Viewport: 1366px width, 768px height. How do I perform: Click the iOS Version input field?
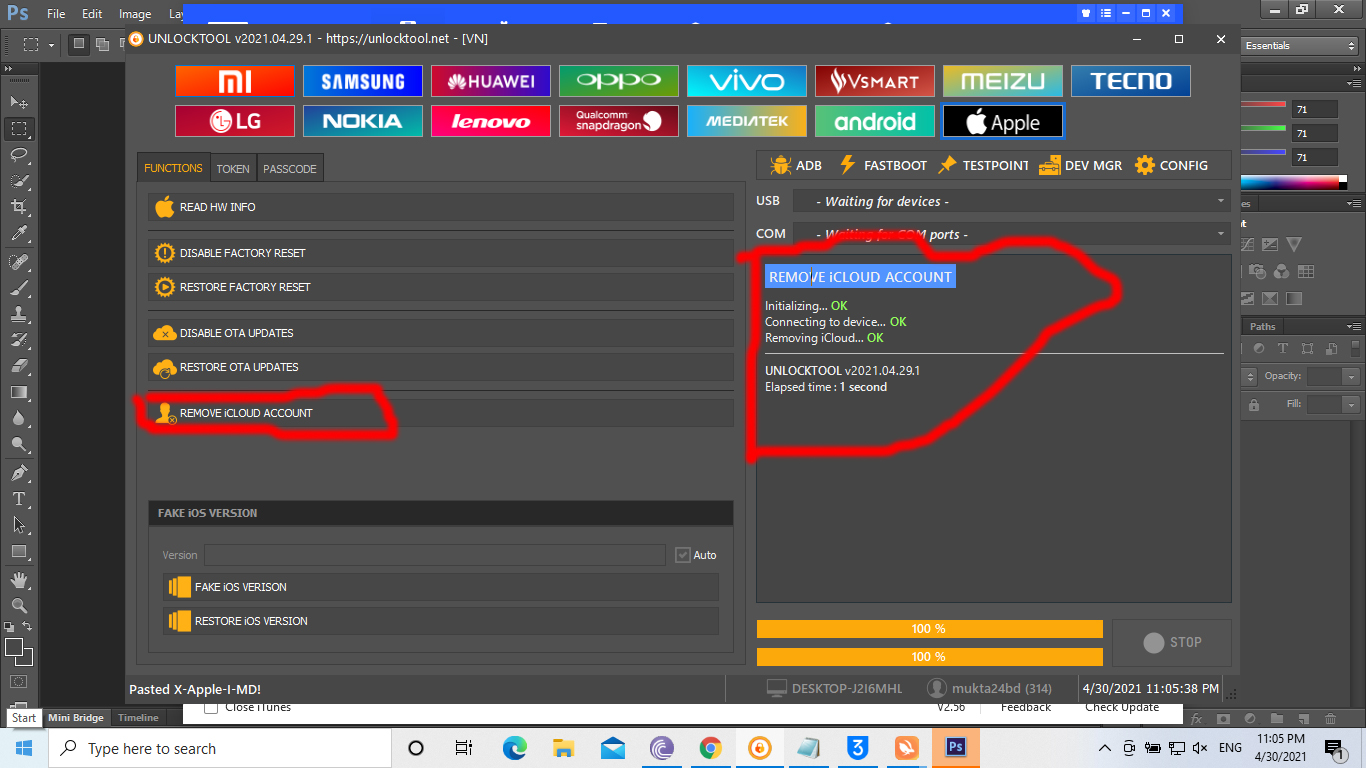(435, 555)
